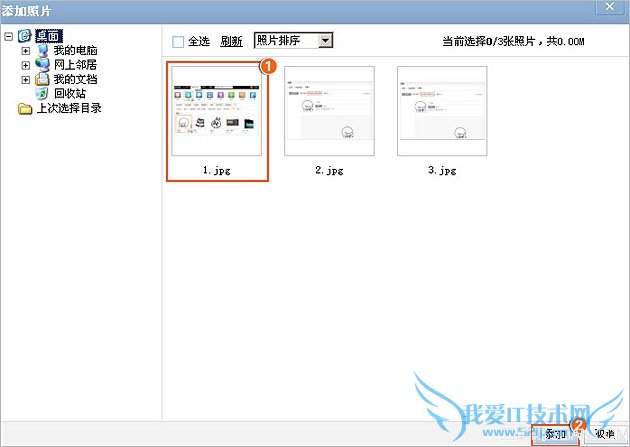Image resolution: width=630 pixels, height=447 pixels.
Task: Click the Add (添加) button
Action: 555,434
